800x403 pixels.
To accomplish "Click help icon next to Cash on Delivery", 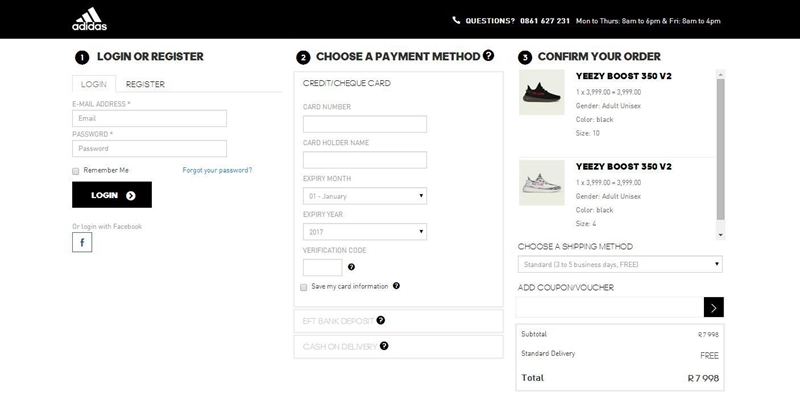I will 384,346.
